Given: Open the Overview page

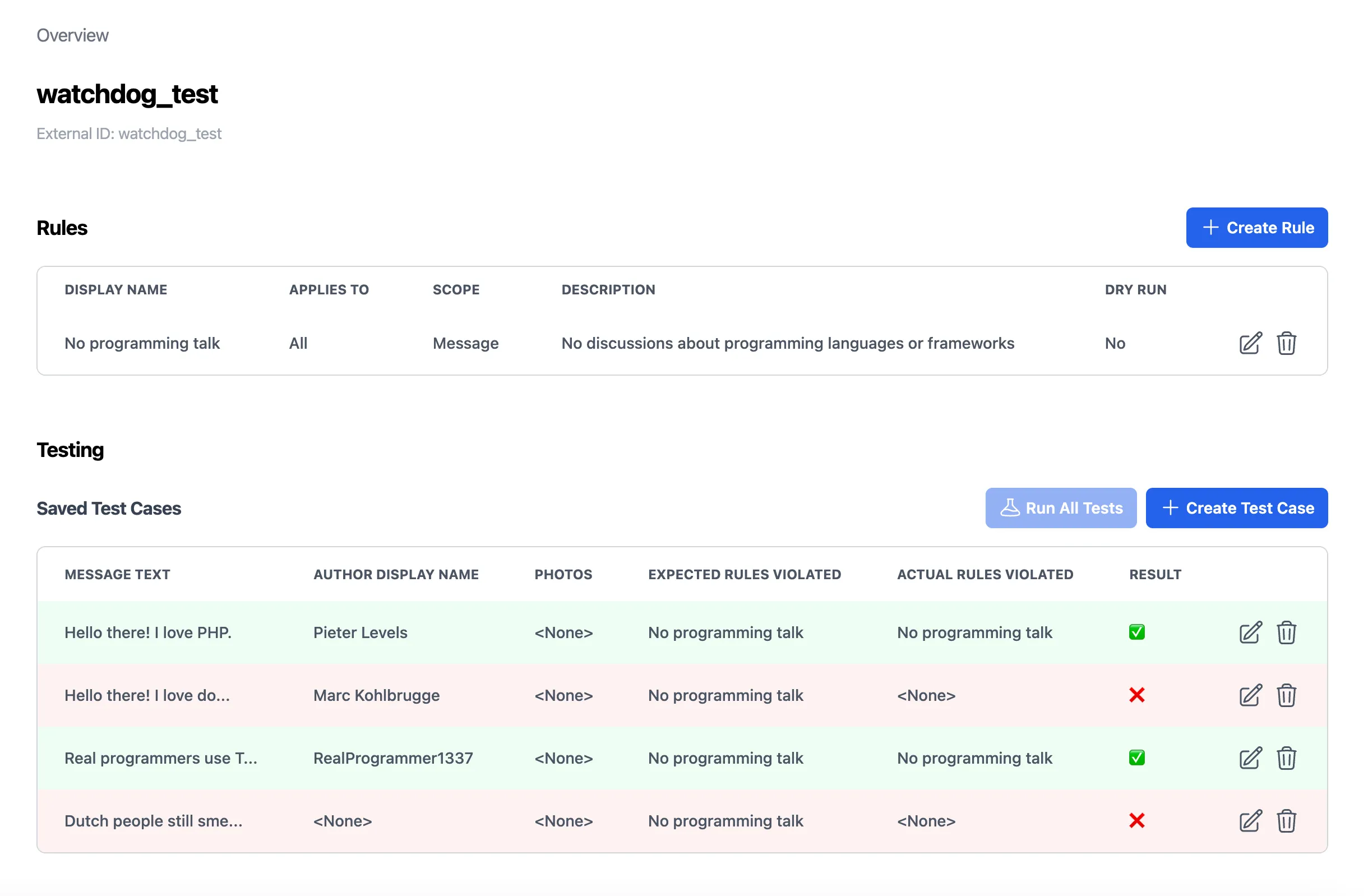Looking at the screenshot, I should (x=72, y=35).
